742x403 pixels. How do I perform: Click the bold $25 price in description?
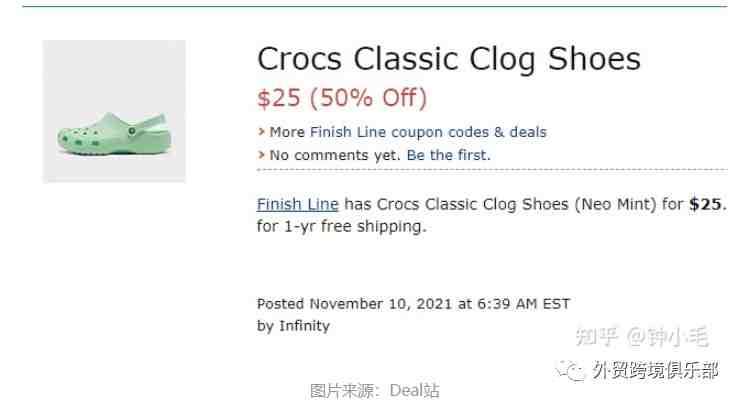(707, 204)
